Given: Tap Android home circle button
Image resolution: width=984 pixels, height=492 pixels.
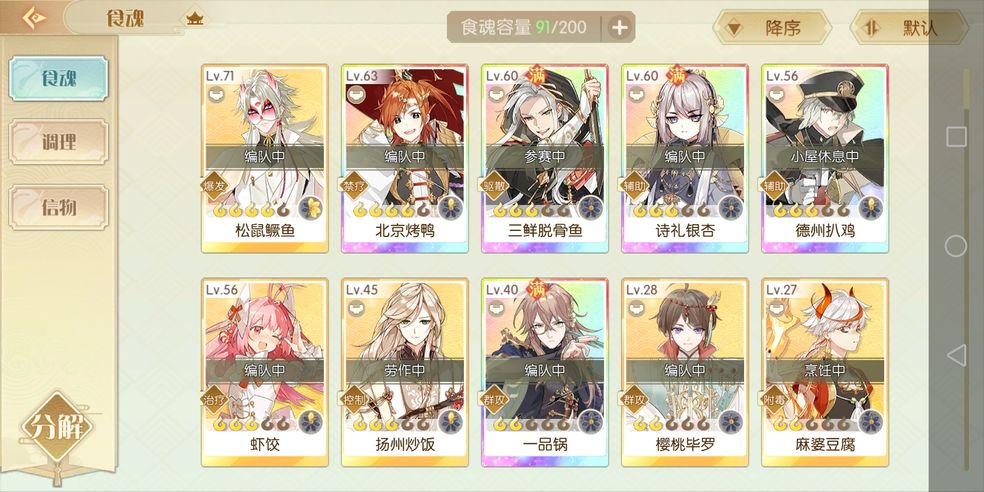Looking at the screenshot, I should [x=955, y=246].
